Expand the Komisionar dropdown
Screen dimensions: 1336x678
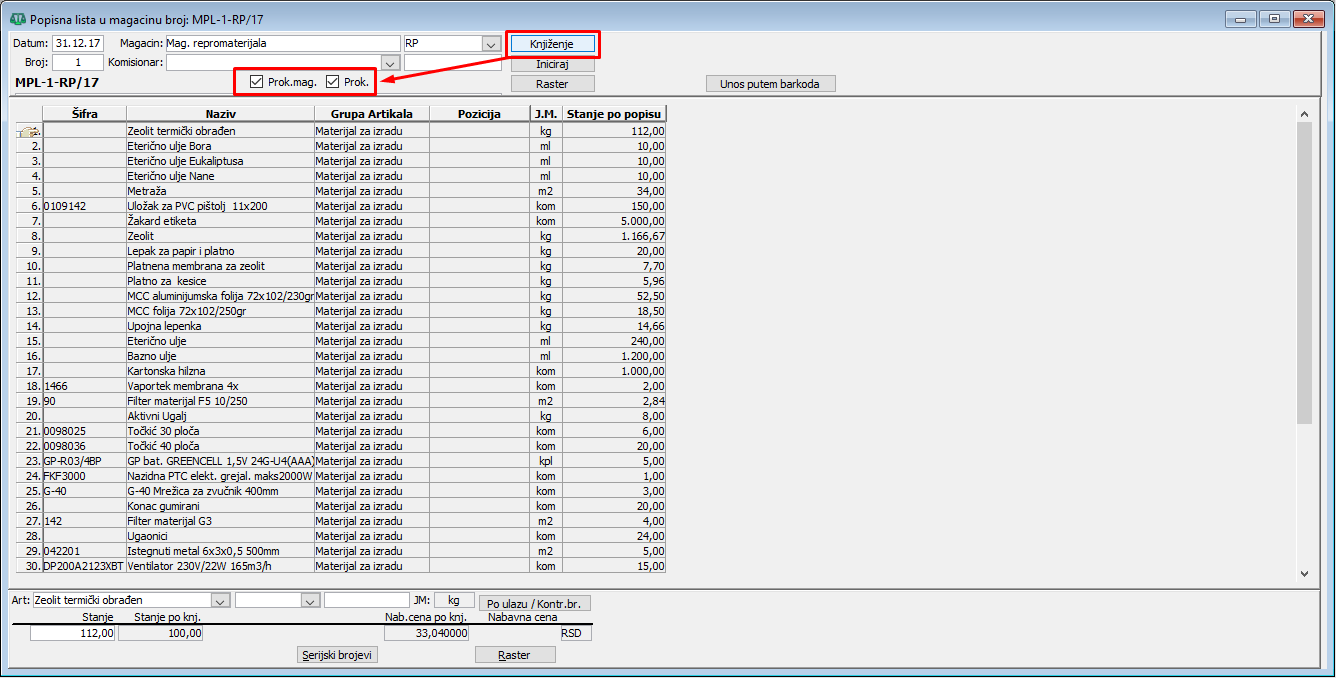[391, 63]
